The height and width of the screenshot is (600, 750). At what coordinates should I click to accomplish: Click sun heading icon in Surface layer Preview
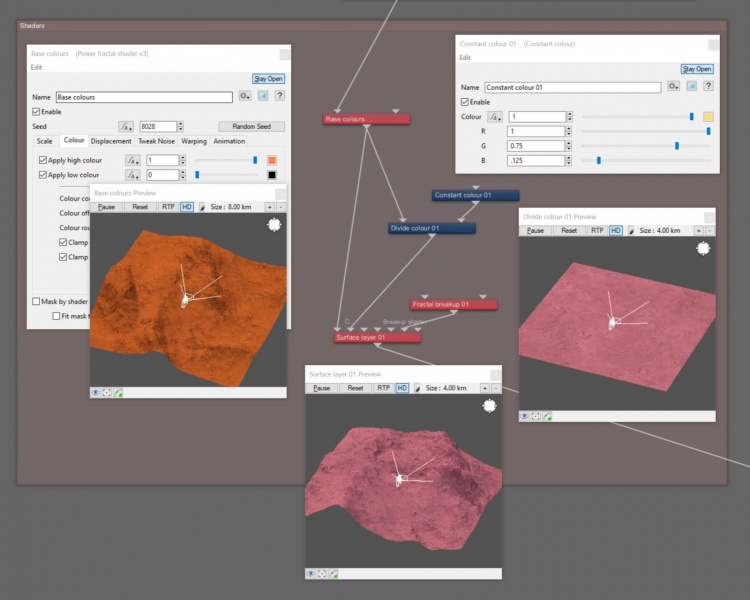click(489, 406)
